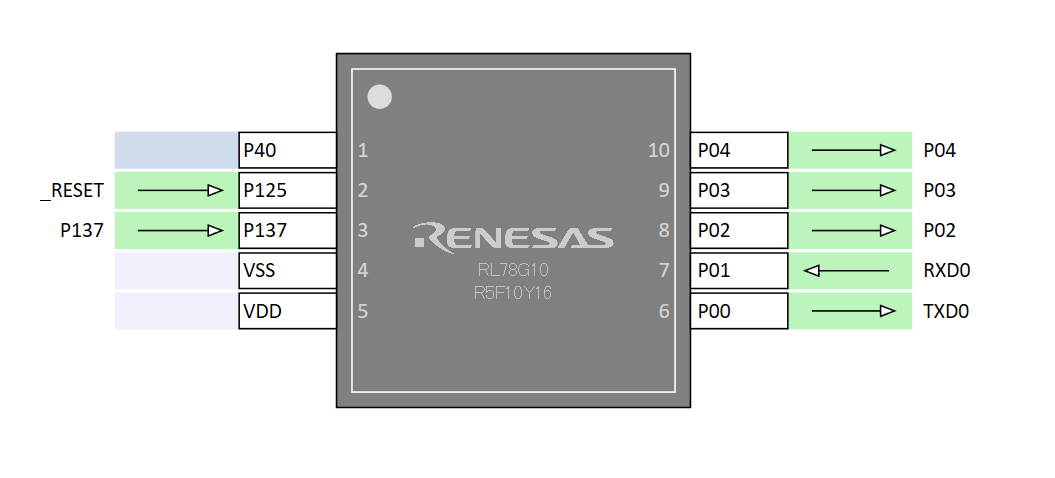Click pin number 9 on the chip
Viewport: 1055px width, 478px height.
click(x=664, y=191)
